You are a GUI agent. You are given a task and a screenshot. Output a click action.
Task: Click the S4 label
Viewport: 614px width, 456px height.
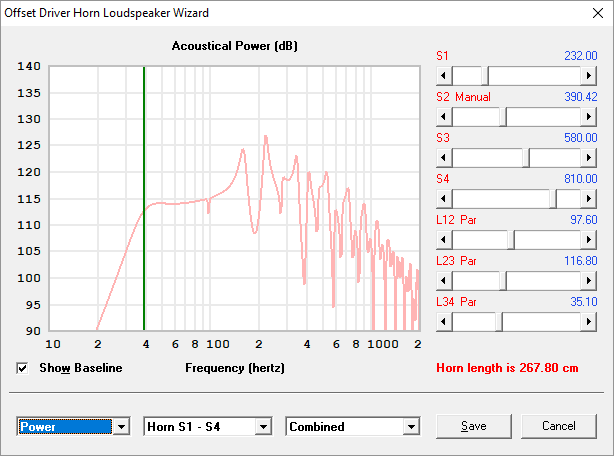(x=443, y=179)
